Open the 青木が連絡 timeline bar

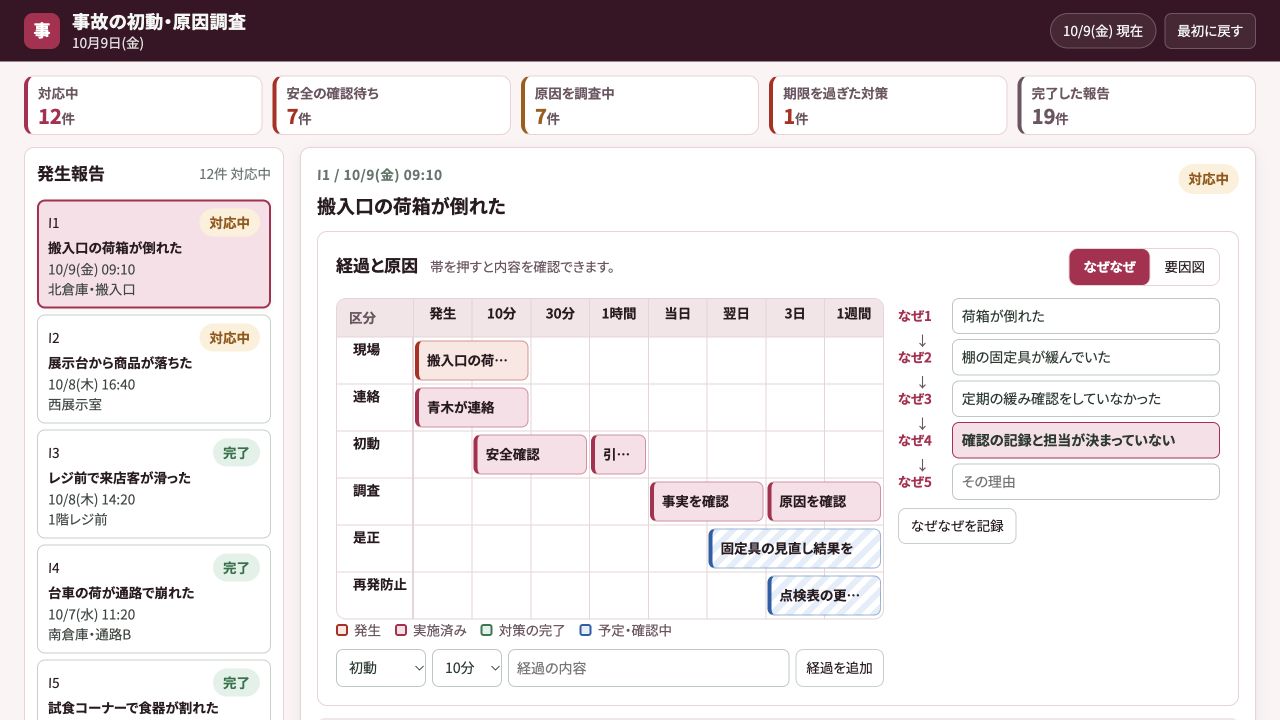tap(472, 408)
